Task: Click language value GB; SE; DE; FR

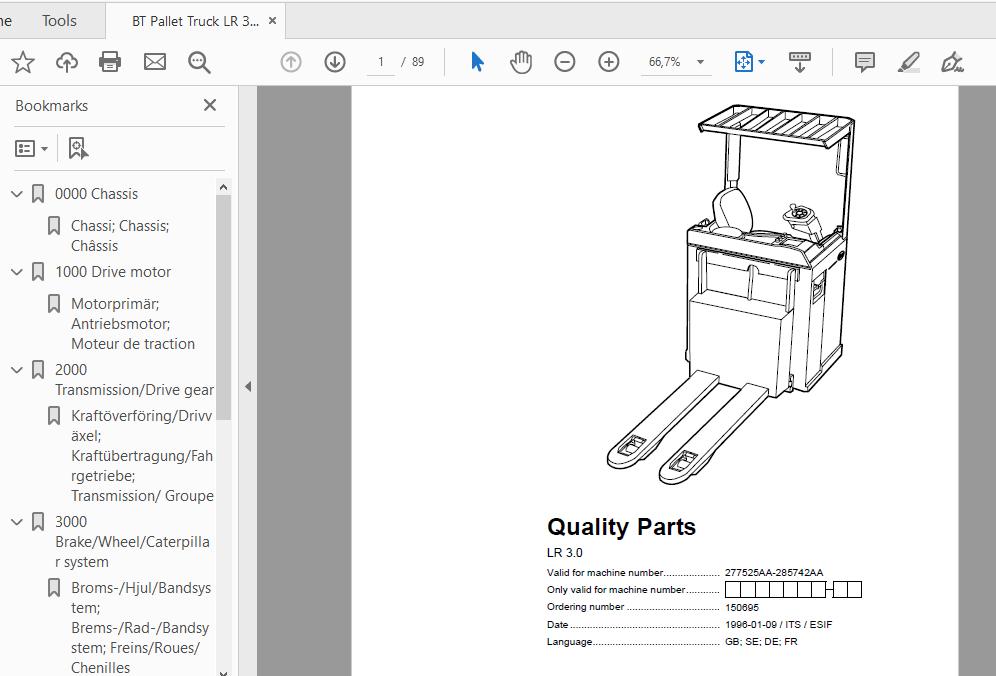Action: click(x=761, y=642)
